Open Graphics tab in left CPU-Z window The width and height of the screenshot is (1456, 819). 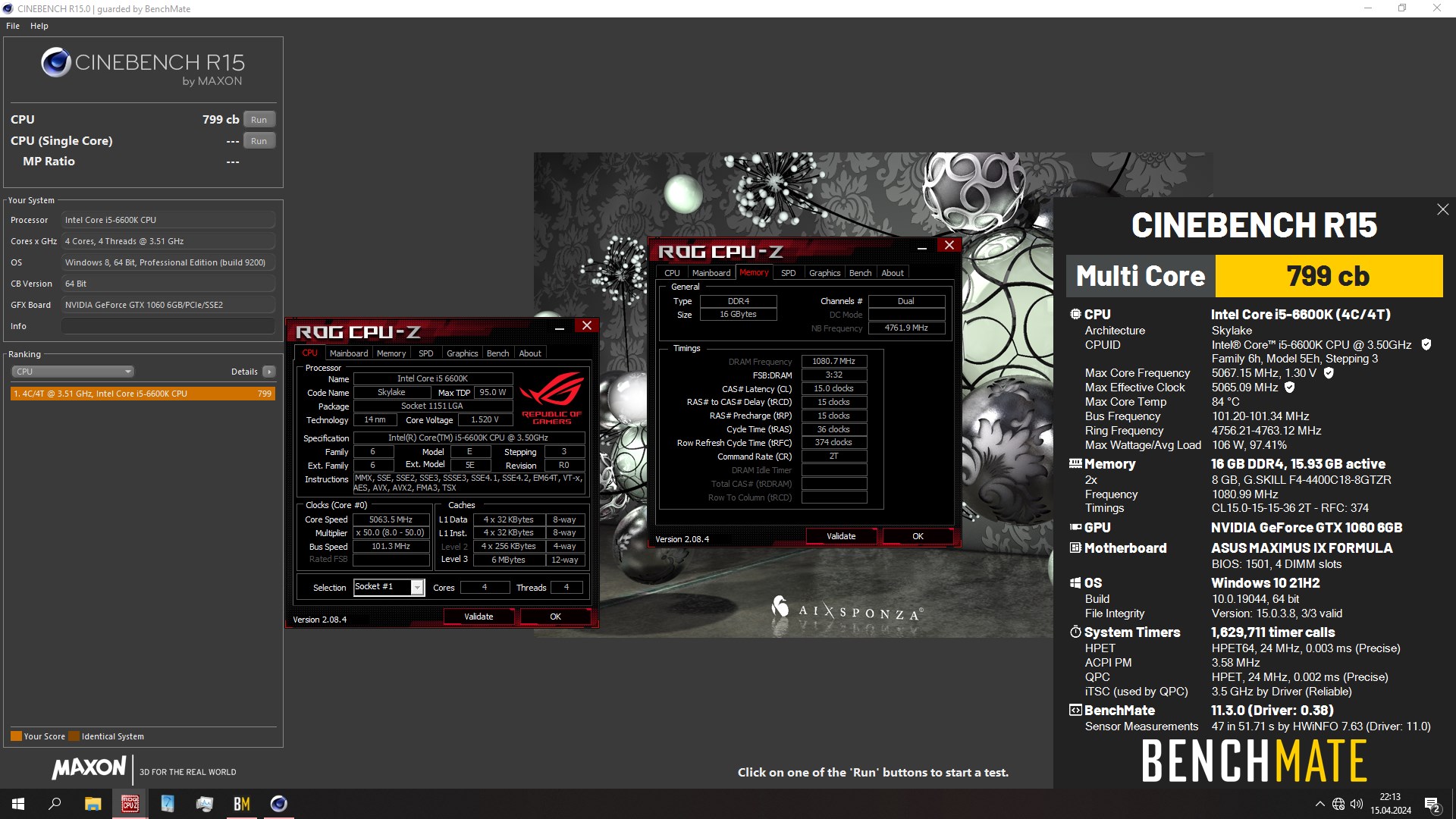point(462,353)
